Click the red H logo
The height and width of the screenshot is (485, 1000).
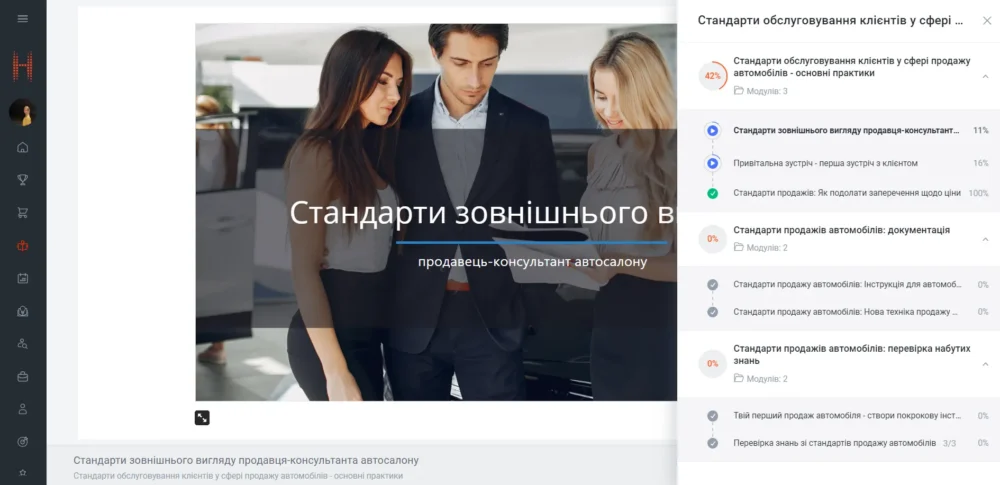pyautogui.click(x=23, y=67)
